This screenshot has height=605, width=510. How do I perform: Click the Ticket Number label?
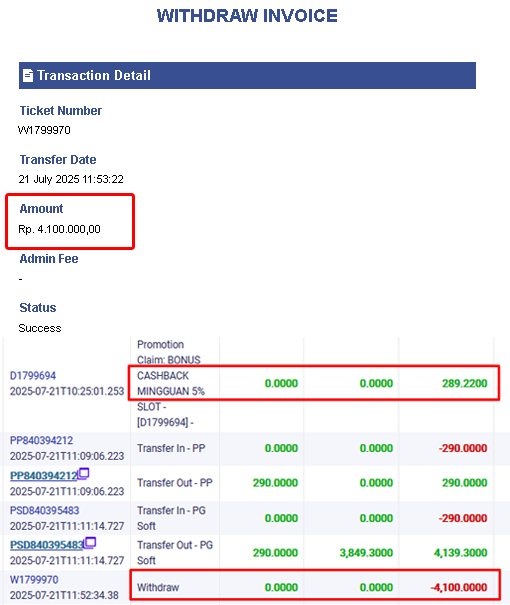click(x=61, y=111)
